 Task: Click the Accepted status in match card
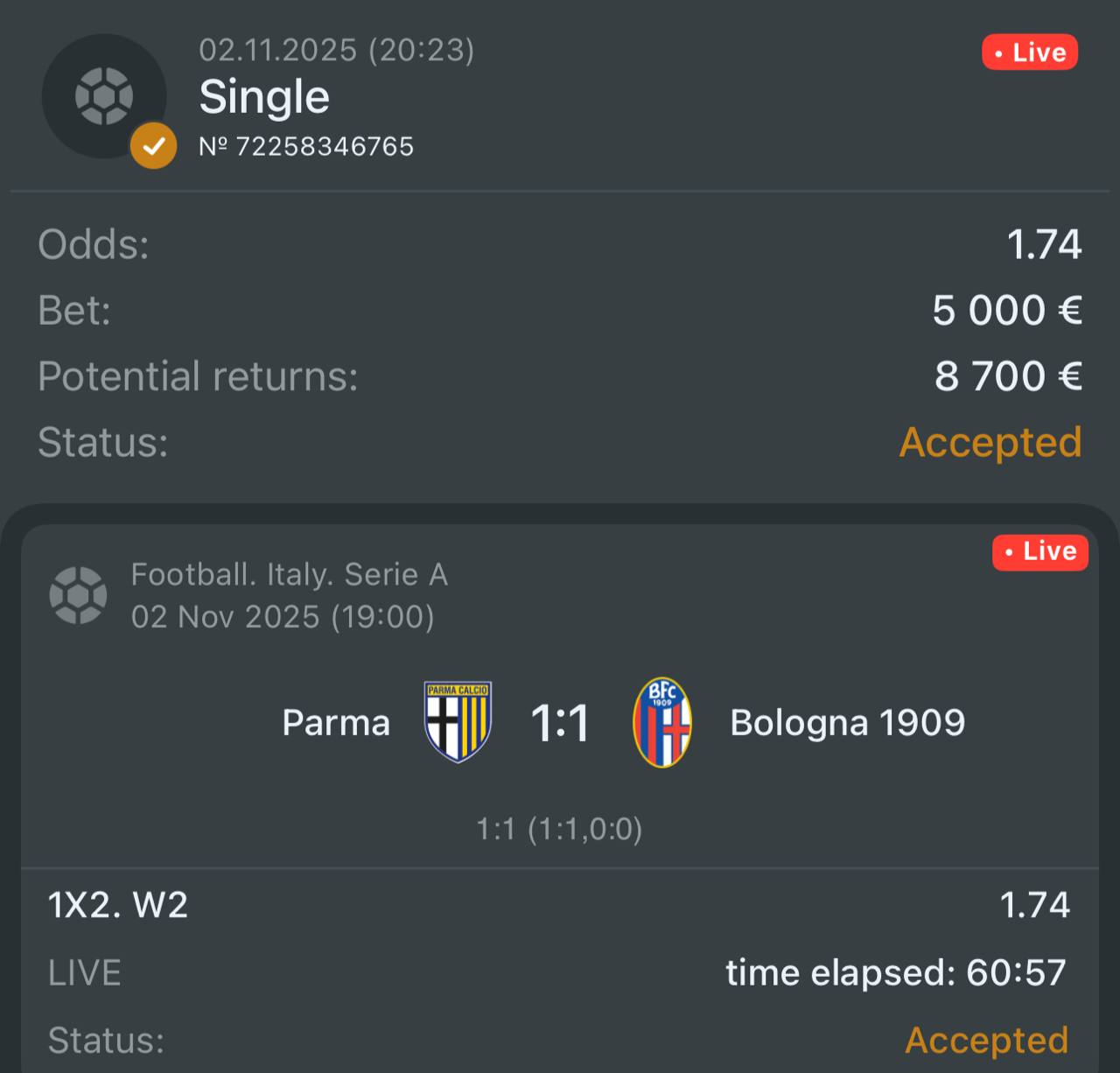(x=986, y=1040)
